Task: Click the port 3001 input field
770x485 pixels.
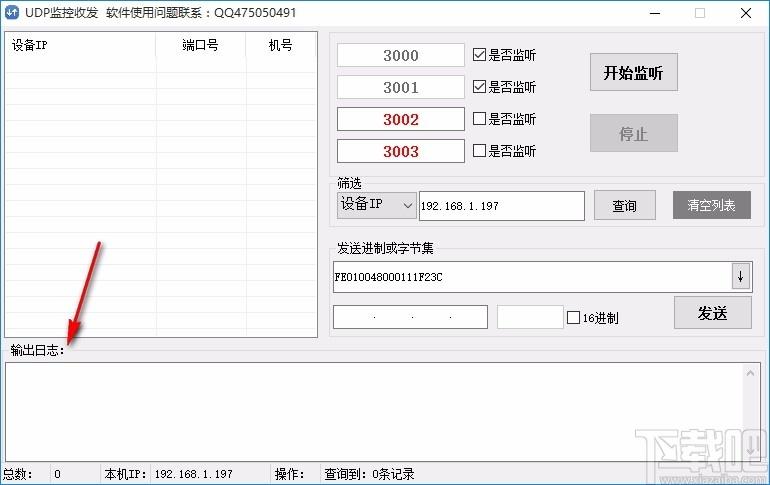Action: click(x=401, y=87)
